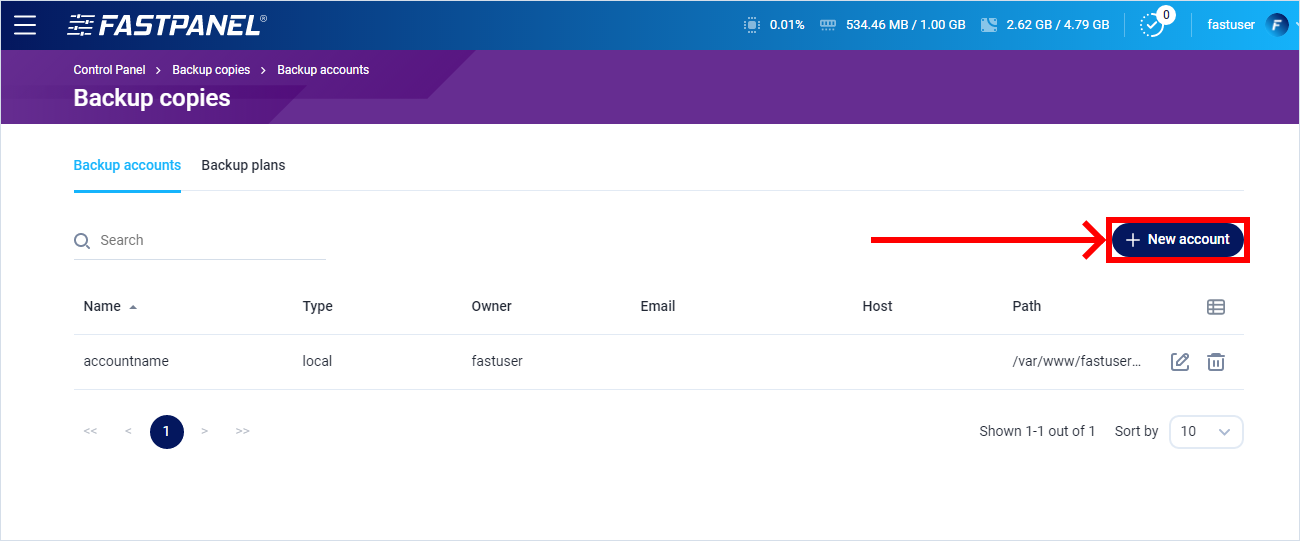Click the Backup copies breadcrumb
This screenshot has width=1300, height=541.
pos(211,70)
